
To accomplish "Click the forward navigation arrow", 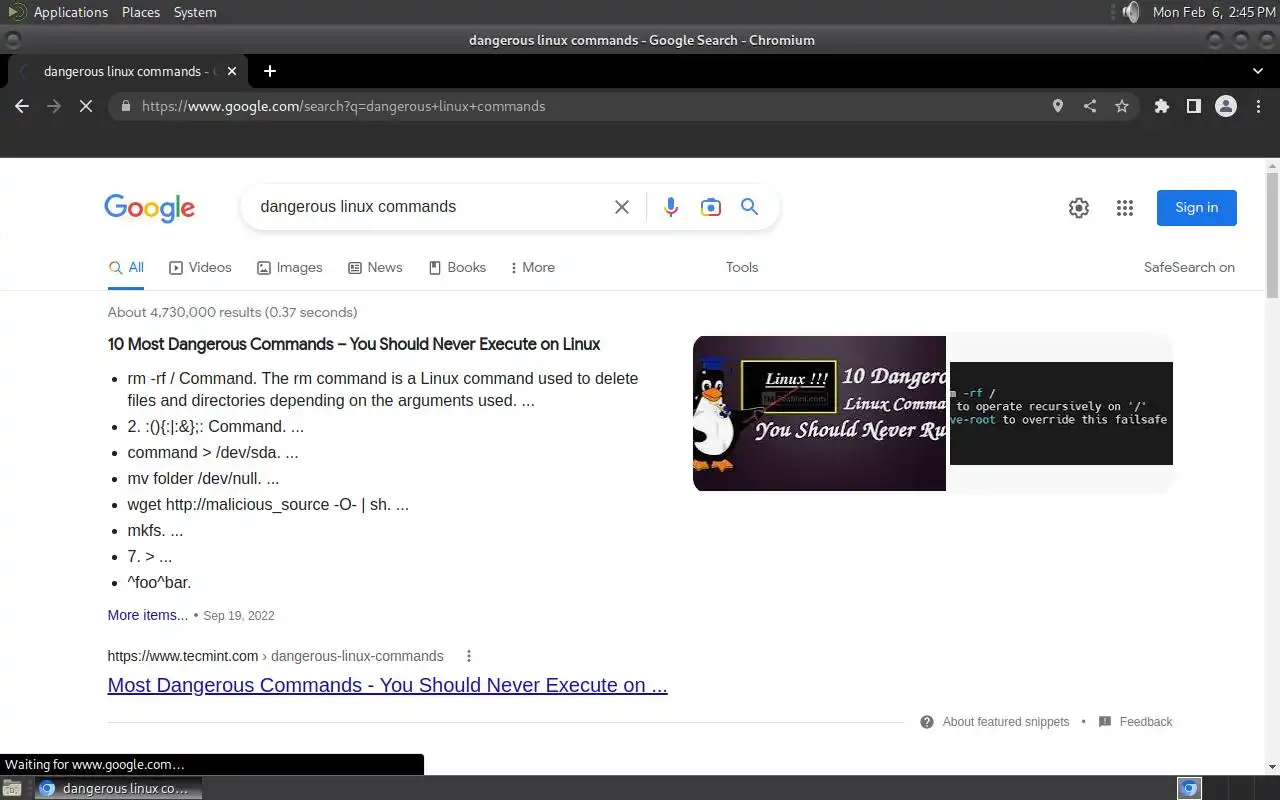I will tap(54, 106).
